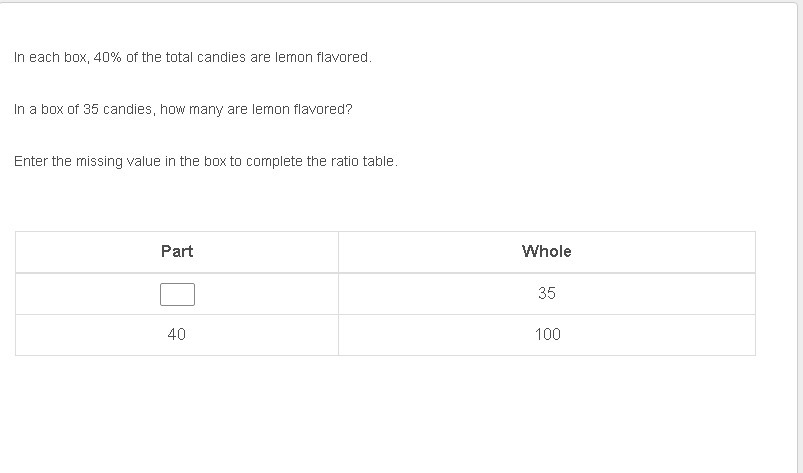The image size is (803, 473).
Task: Click 'in the box' within the instruction
Action: pos(195,161)
